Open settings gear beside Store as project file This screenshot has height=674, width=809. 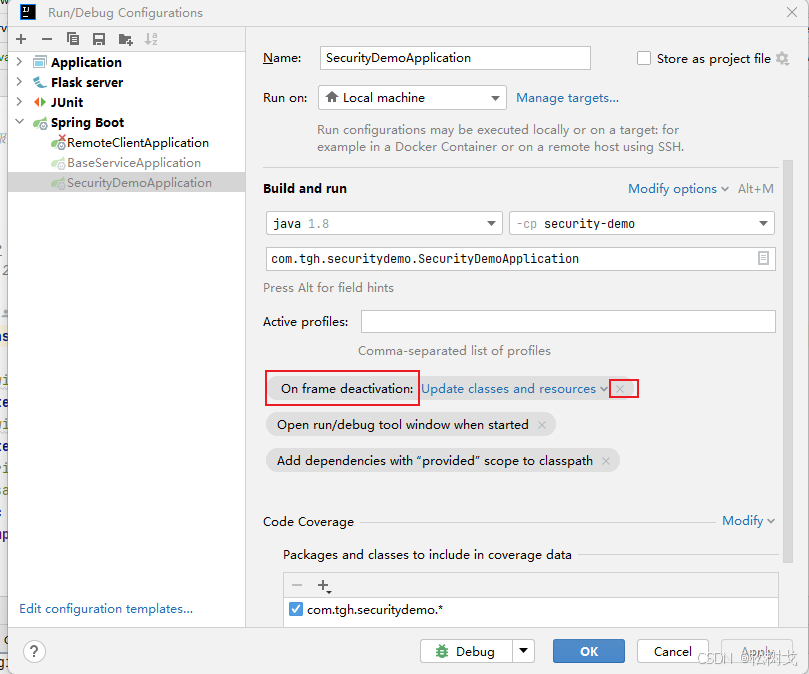pyautogui.click(x=783, y=59)
